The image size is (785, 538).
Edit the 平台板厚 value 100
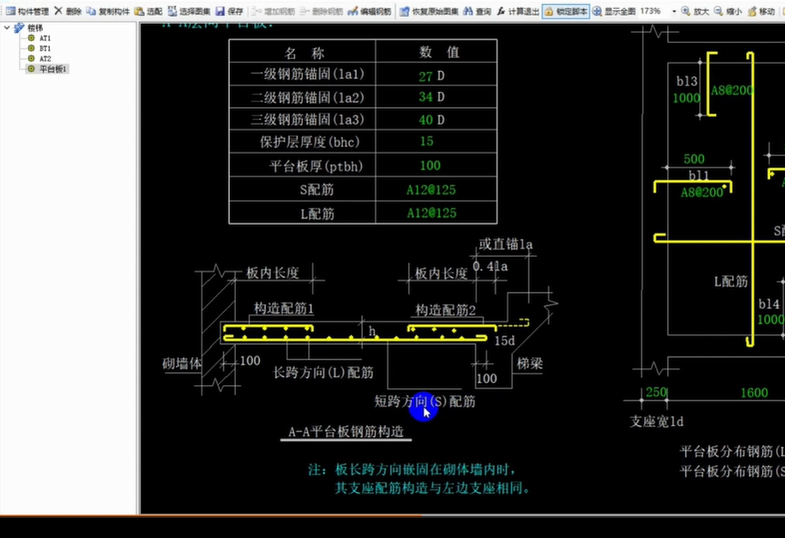click(x=430, y=166)
